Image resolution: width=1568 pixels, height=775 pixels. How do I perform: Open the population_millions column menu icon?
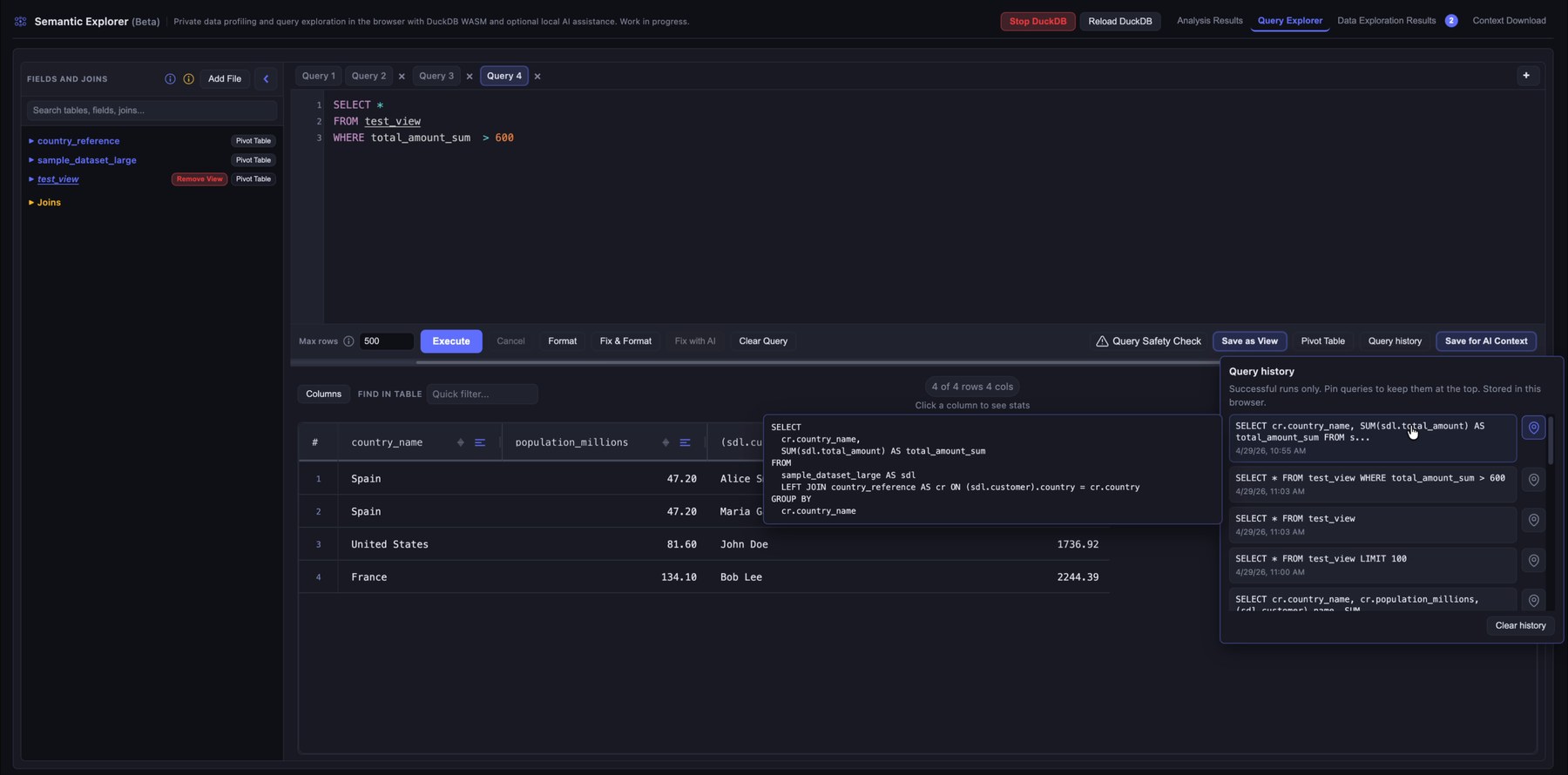685,442
